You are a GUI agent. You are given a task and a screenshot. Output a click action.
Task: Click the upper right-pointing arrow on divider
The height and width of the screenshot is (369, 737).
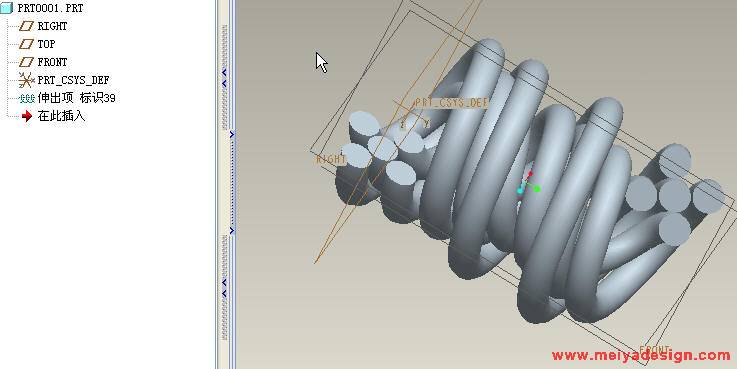click(x=232, y=135)
